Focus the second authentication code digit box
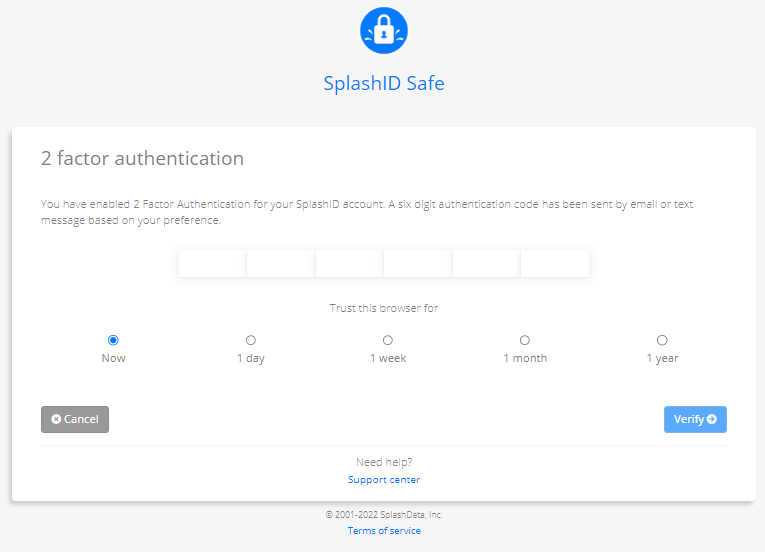Image resolution: width=765 pixels, height=552 pixels. click(x=281, y=264)
